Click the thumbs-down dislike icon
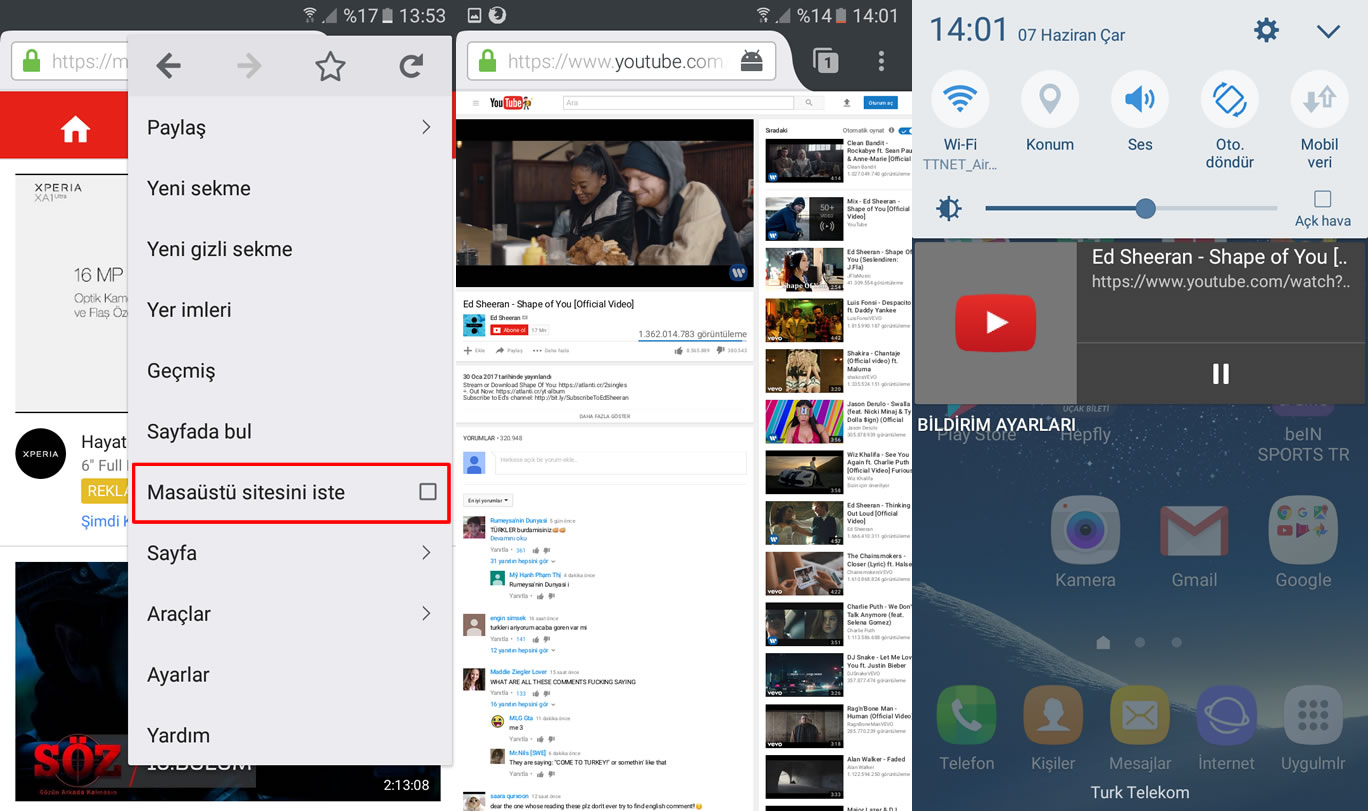1368x811 pixels. coord(721,351)
